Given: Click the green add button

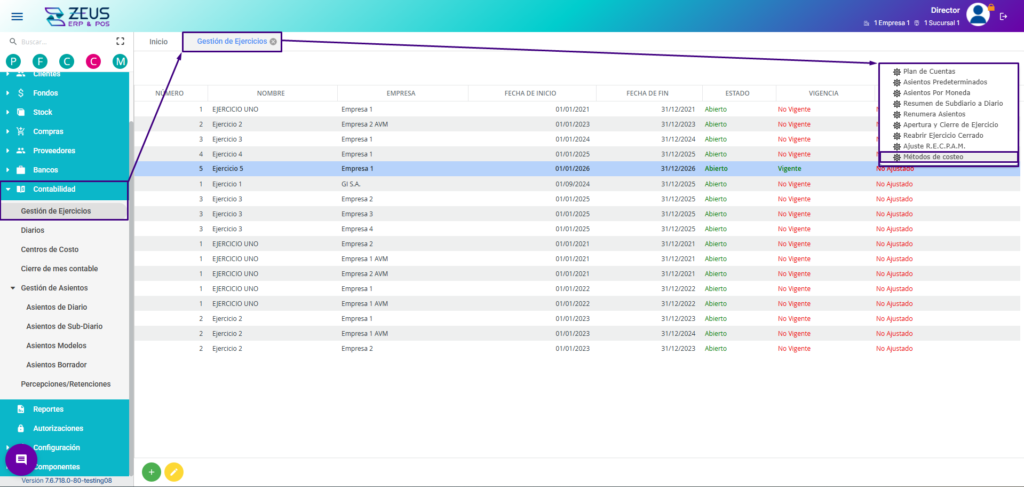Looking at the screenshot, I should (151, 471).
